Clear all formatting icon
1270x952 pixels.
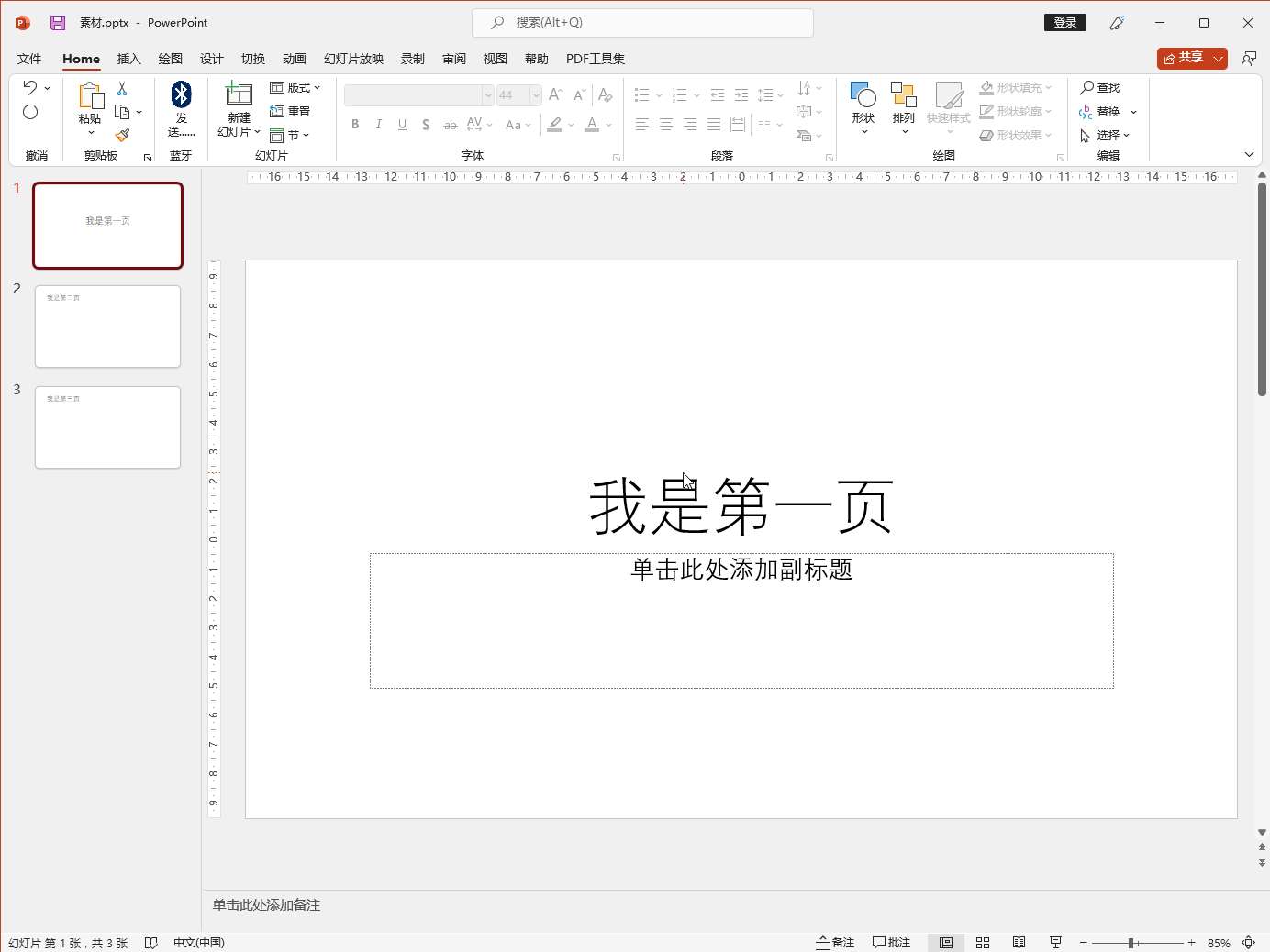[605, 95]
